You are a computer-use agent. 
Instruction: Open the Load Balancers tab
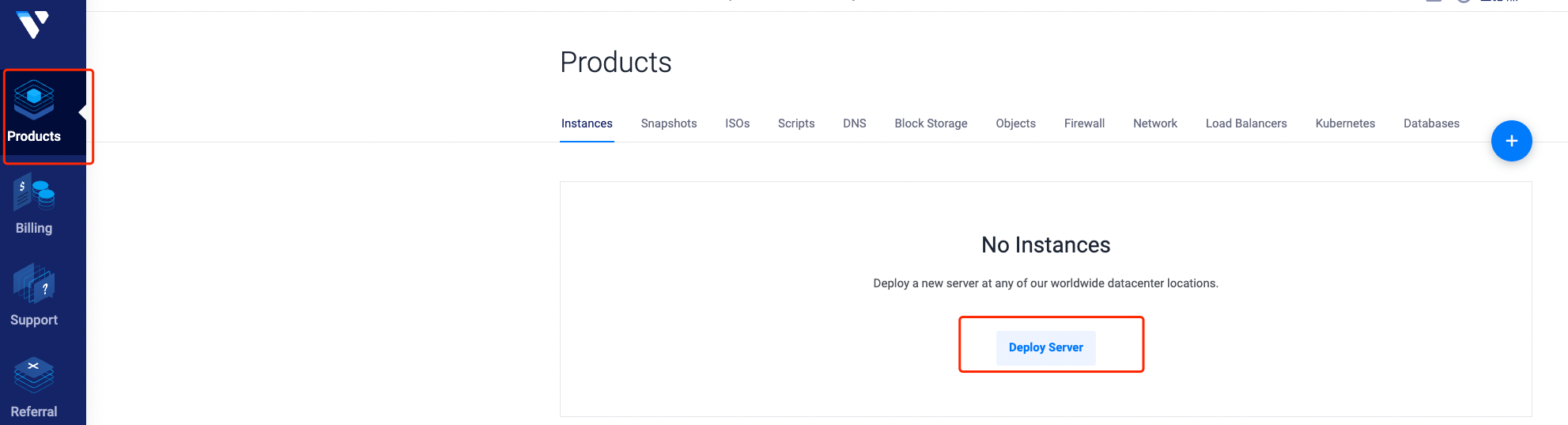click(1245, 123)
